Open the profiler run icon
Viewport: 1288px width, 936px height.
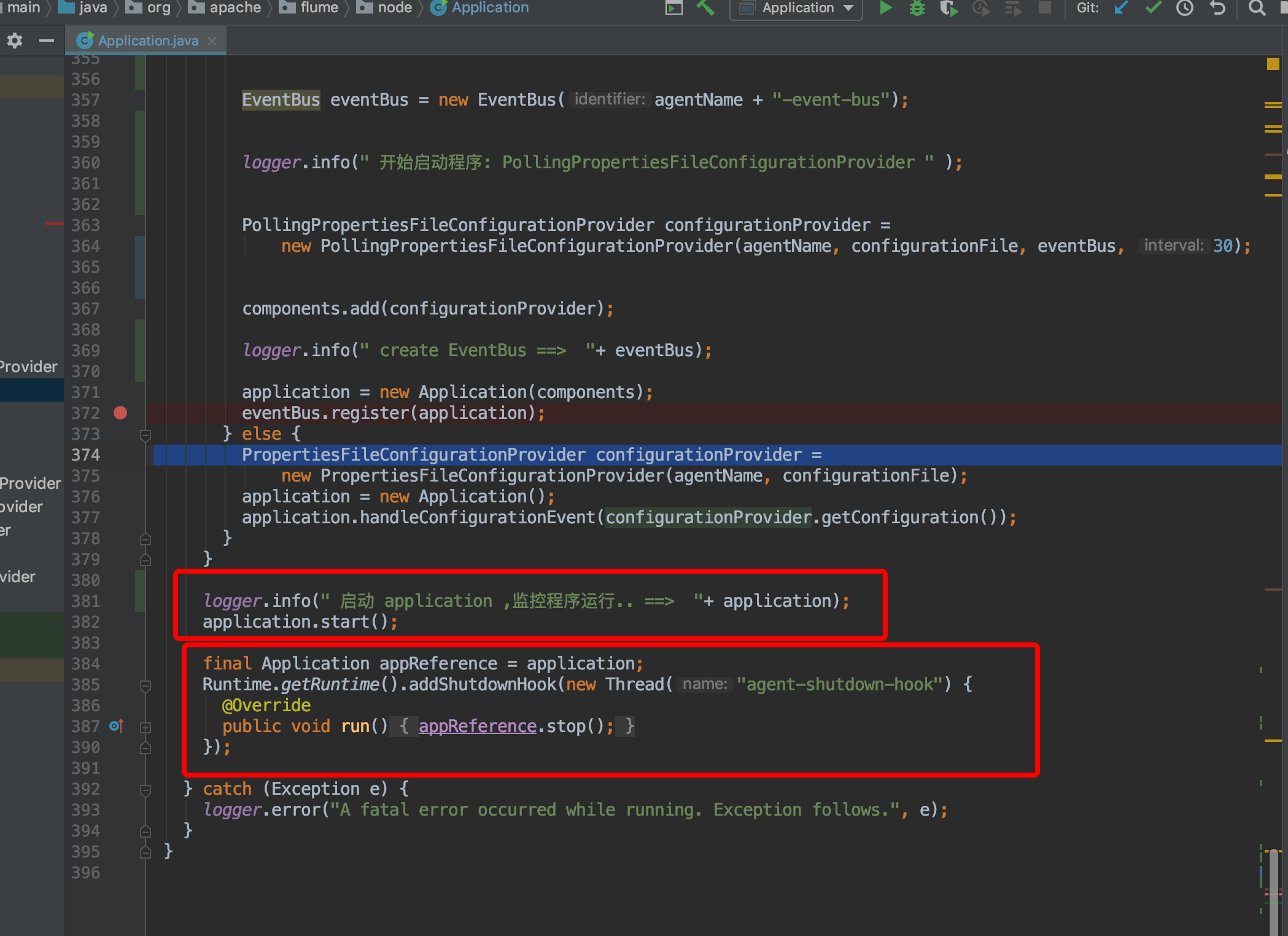981,9
